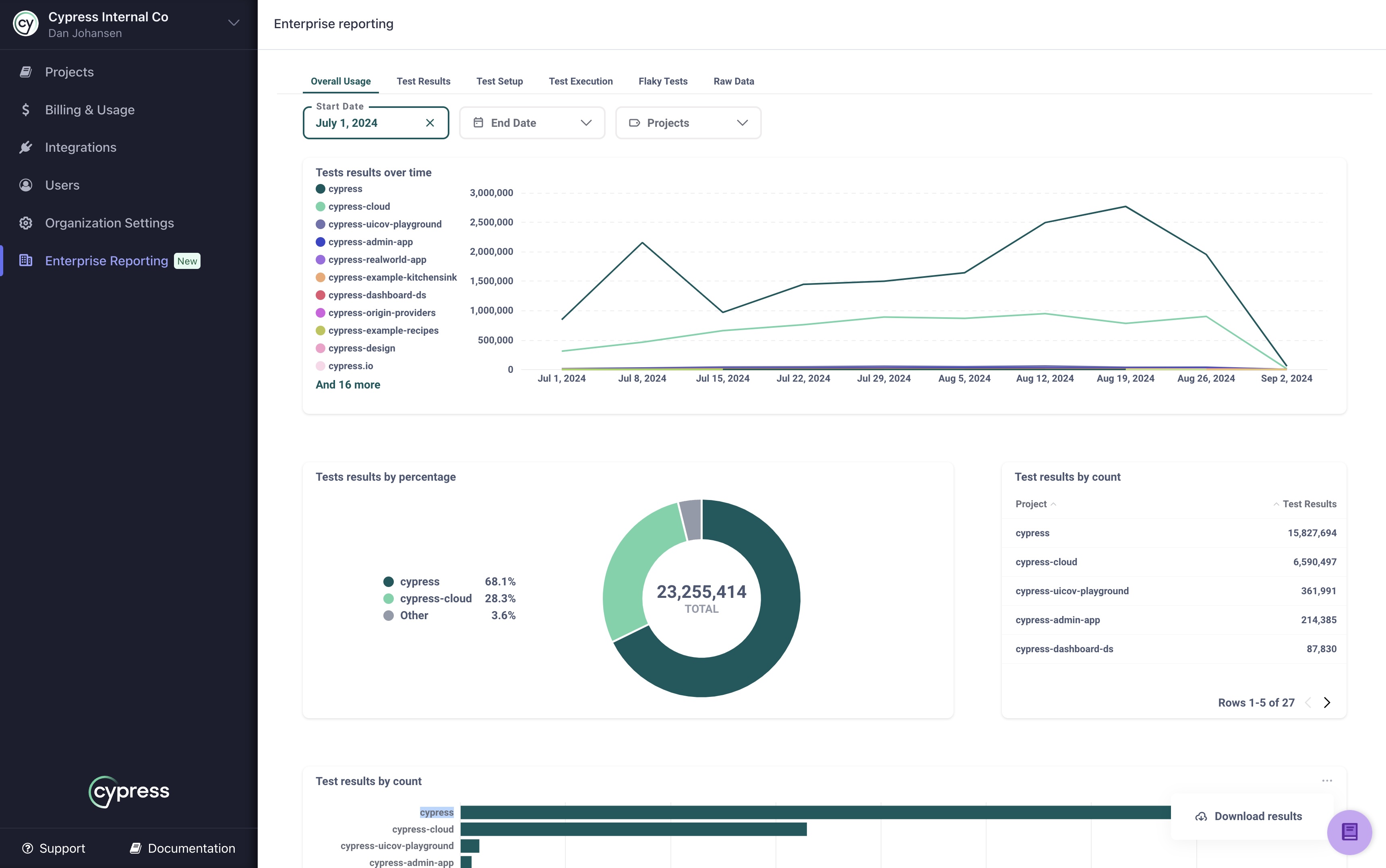Switch to the Flaky Tests tab
The height and width of the screenshot is (868, 1386).
point(663,81)
